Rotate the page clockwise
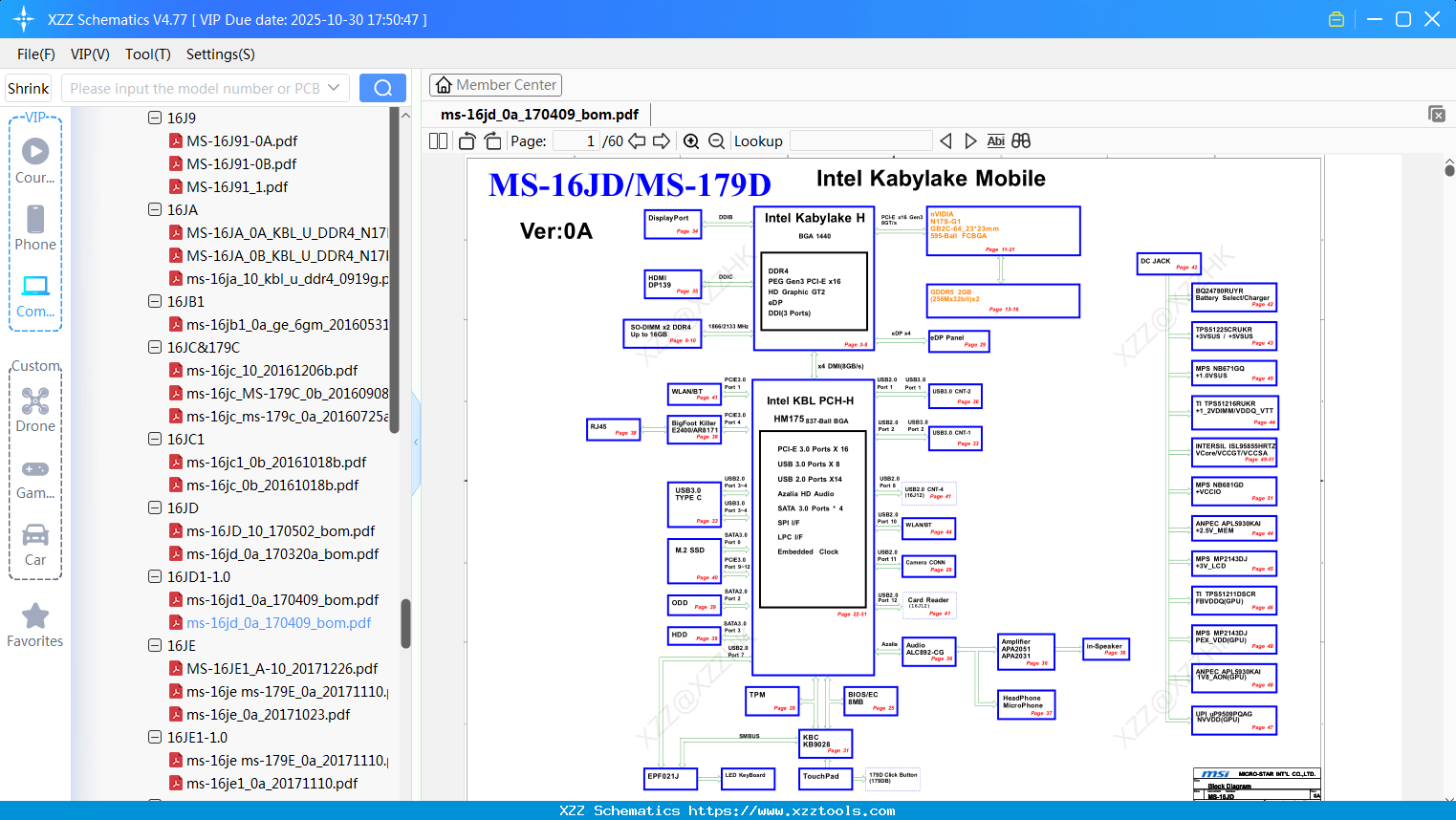The image size is (1456, 820). (x=492, y=140)
